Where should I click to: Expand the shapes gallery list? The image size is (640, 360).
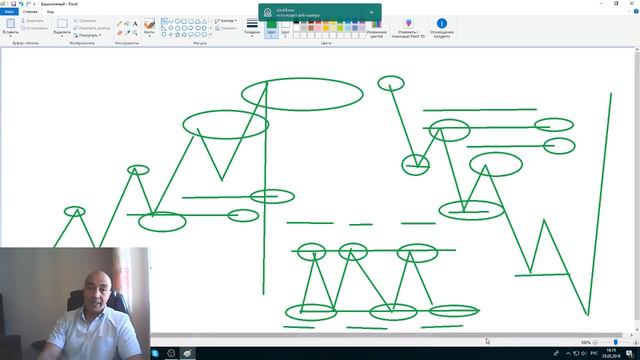[x=211, y=35]
